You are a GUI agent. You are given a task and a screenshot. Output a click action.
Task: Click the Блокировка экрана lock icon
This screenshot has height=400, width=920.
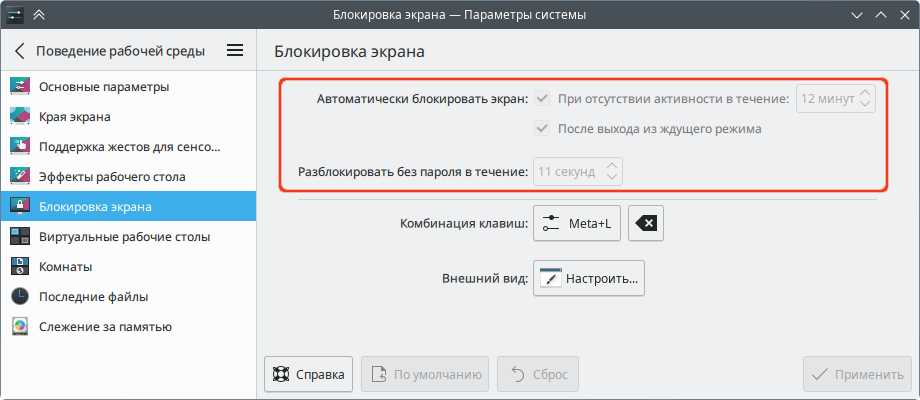coord(20,206)
